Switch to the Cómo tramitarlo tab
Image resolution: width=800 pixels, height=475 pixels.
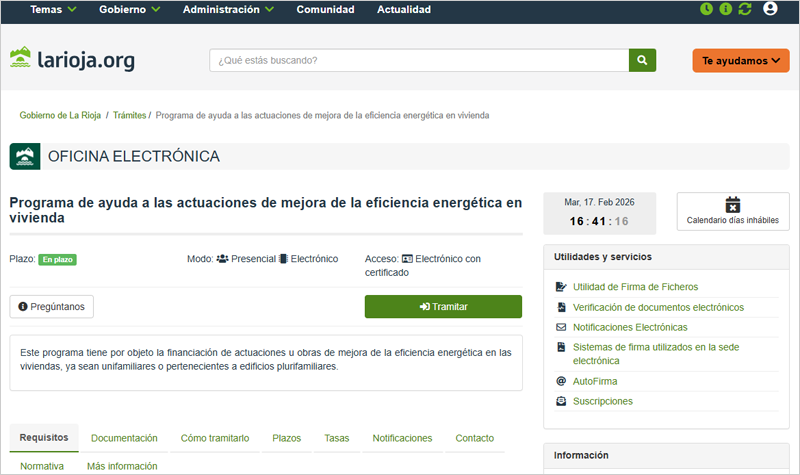[x=215, y=438]
